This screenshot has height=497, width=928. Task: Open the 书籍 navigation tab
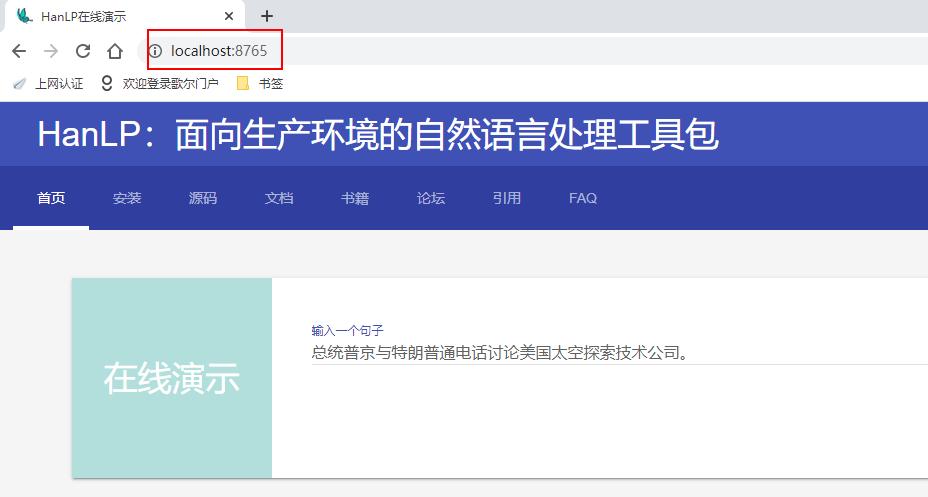(355, 198)
